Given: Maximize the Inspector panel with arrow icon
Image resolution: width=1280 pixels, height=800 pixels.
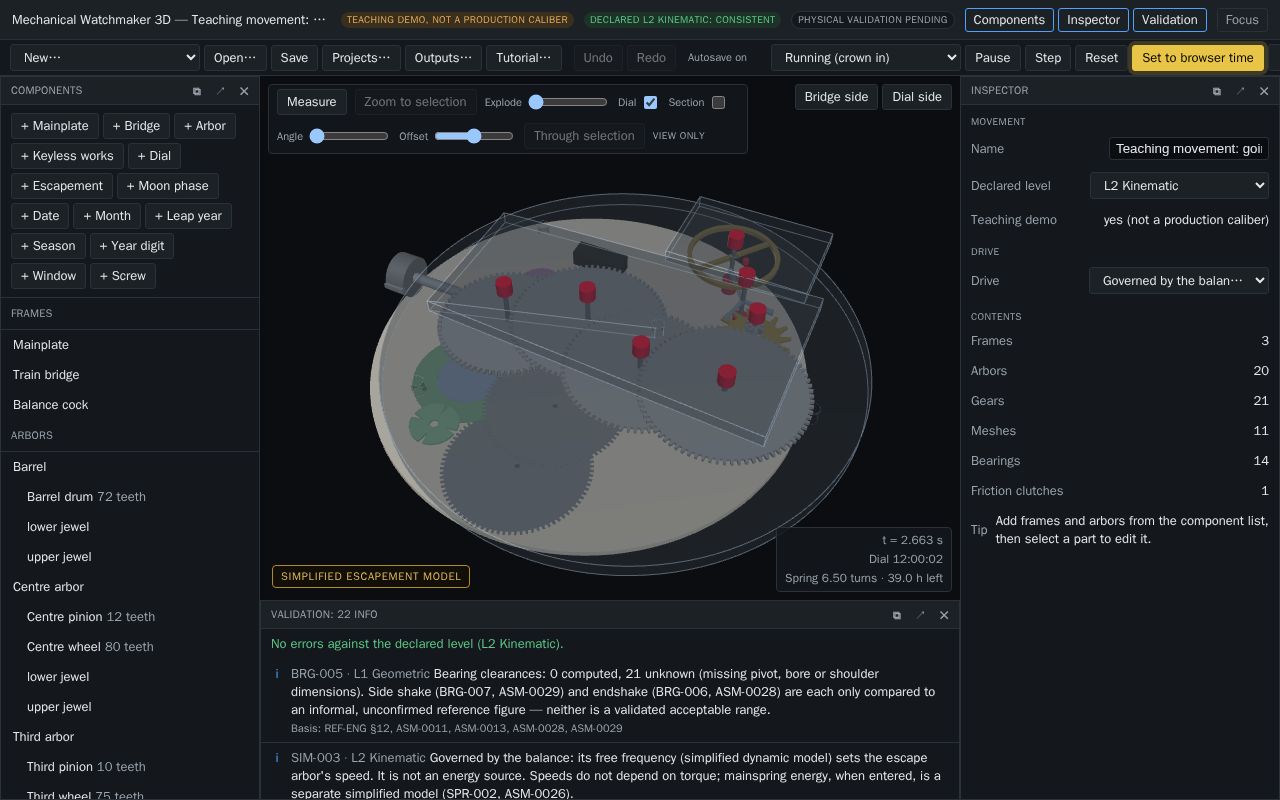Looking at the screenshot, I should (x=1241, y=91).
